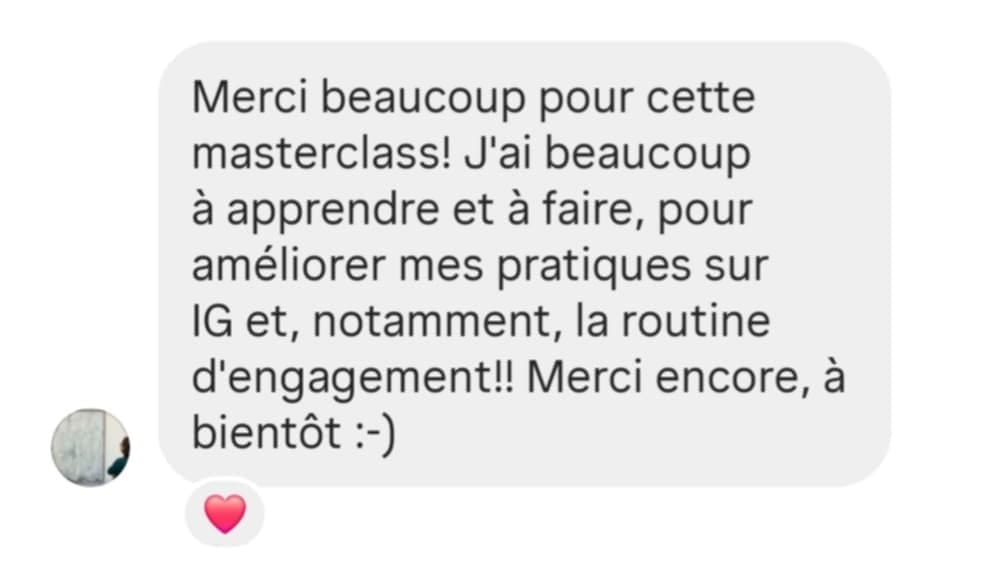Image resolution: width=995 pixels, height=566 pixels.
Task: Click the word "d'engagement!!"
Action: [x=353, y=379]
